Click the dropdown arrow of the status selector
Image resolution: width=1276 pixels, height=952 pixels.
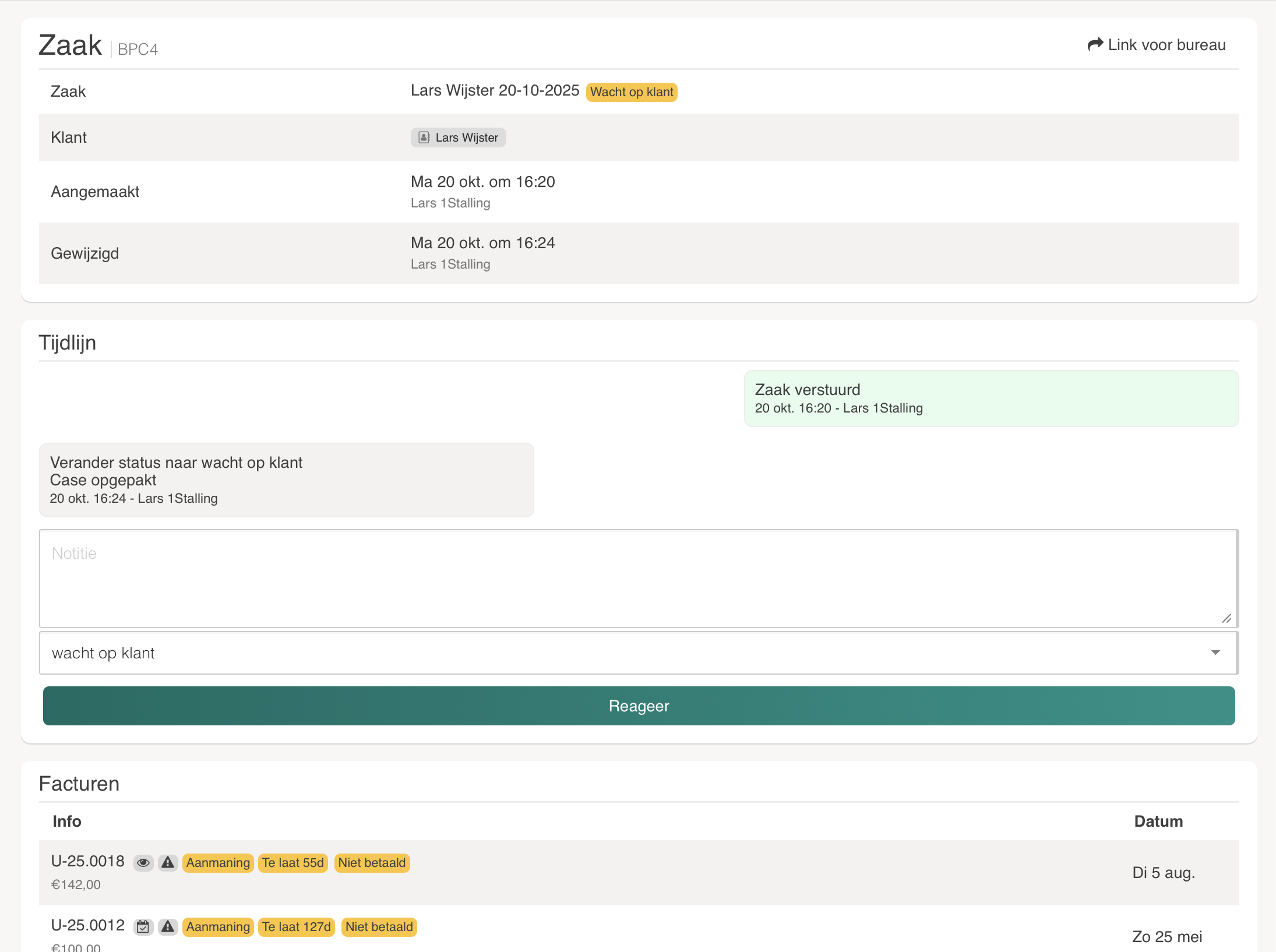tap(1215, 653)
